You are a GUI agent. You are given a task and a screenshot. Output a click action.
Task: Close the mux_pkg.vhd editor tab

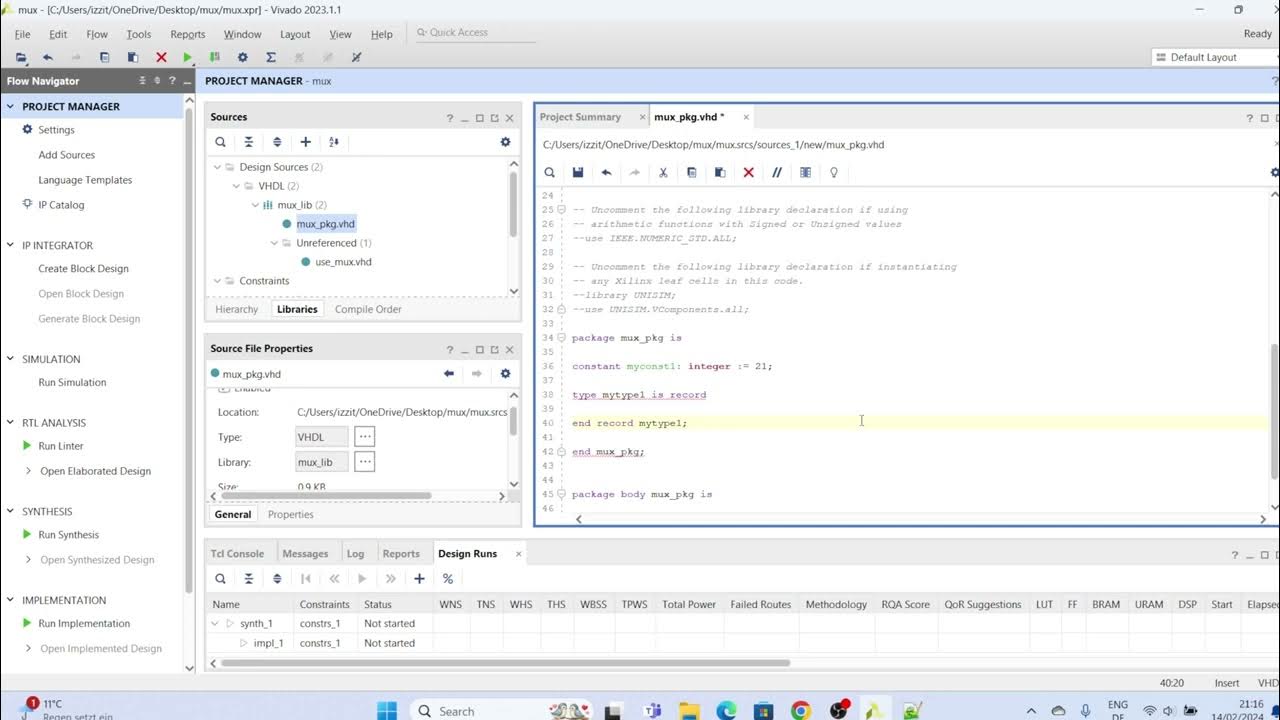coord(746,117)
